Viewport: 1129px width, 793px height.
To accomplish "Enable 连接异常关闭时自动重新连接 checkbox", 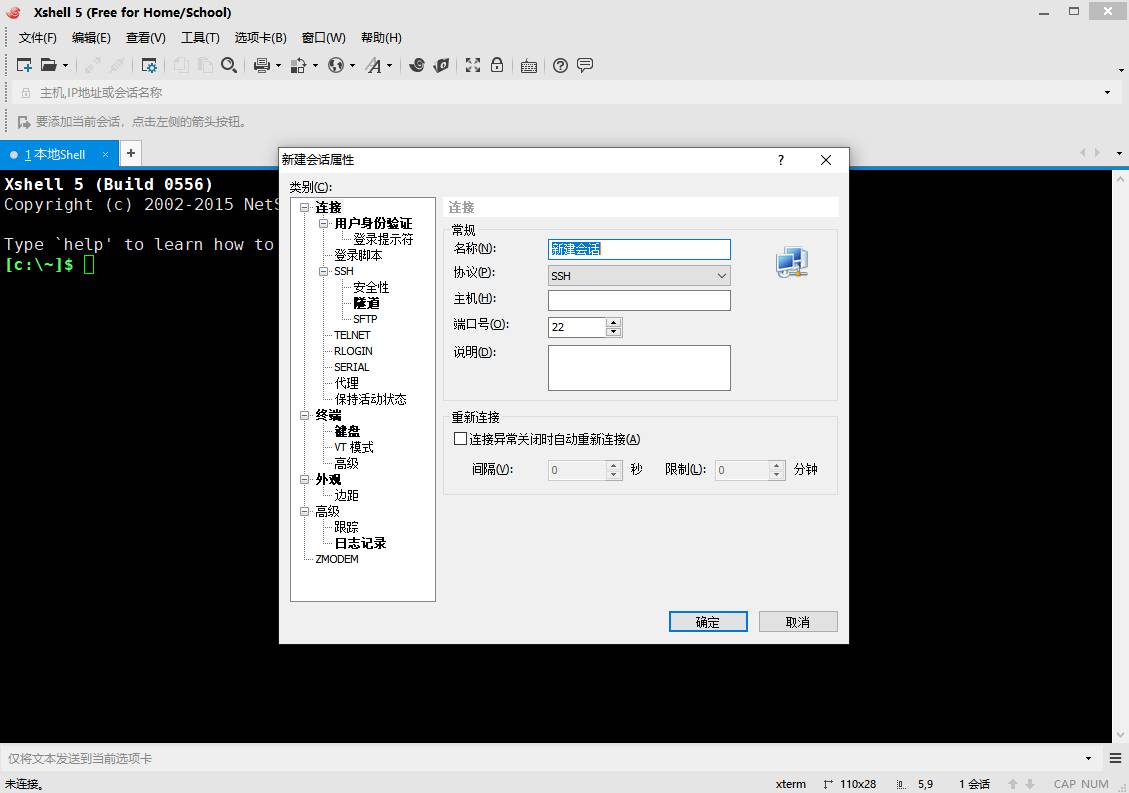I will (x=460, y=439).
